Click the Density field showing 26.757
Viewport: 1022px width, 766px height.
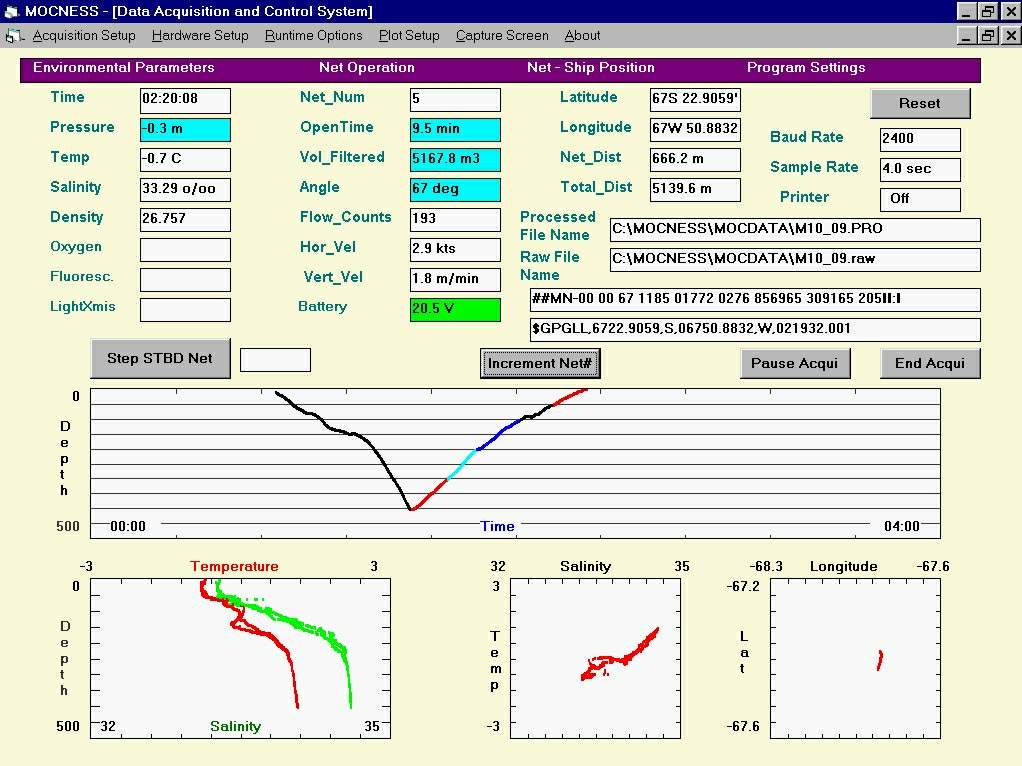tap(185, 220)
